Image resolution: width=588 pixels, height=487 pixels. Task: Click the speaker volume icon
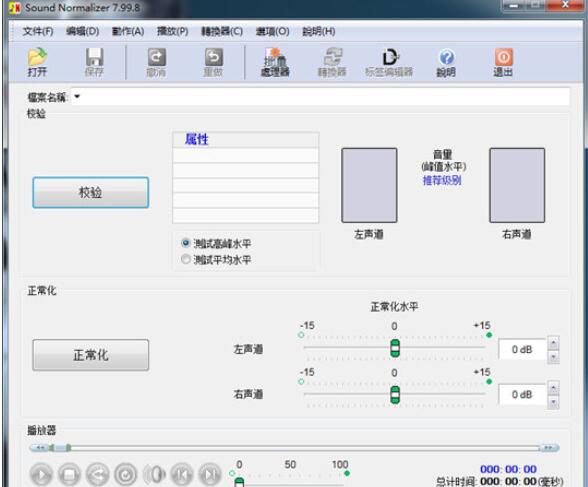click(154, 475)
